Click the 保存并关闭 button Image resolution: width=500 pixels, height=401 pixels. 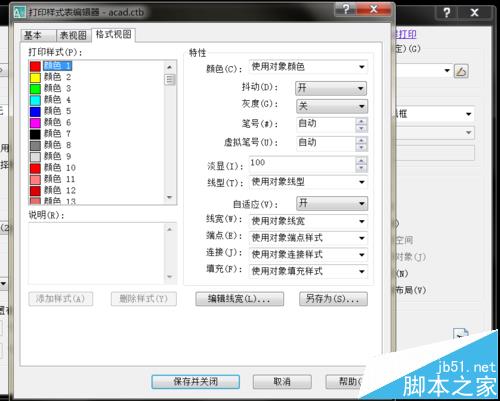[196, 382]
